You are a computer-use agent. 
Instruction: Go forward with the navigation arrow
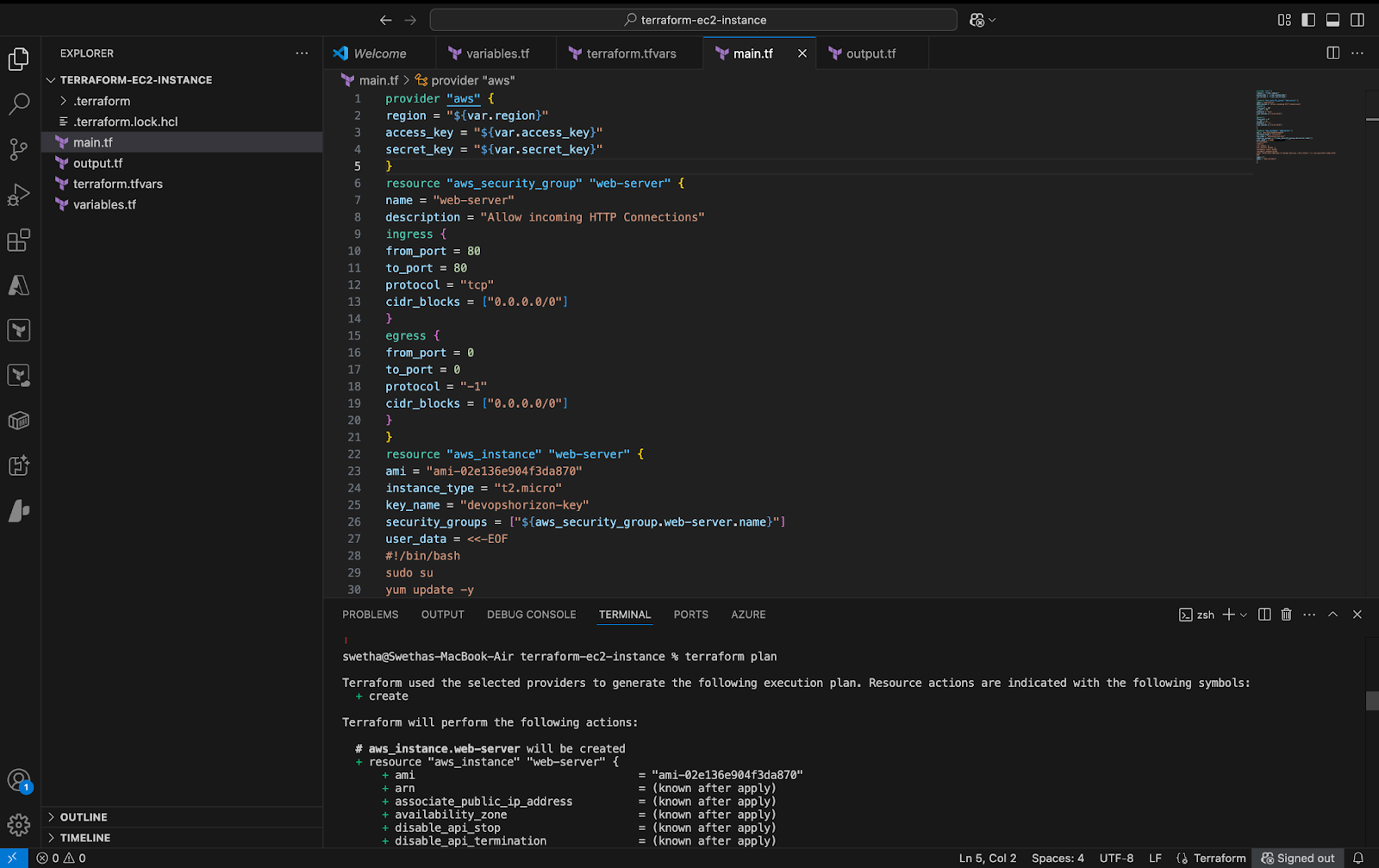(410, 20)
